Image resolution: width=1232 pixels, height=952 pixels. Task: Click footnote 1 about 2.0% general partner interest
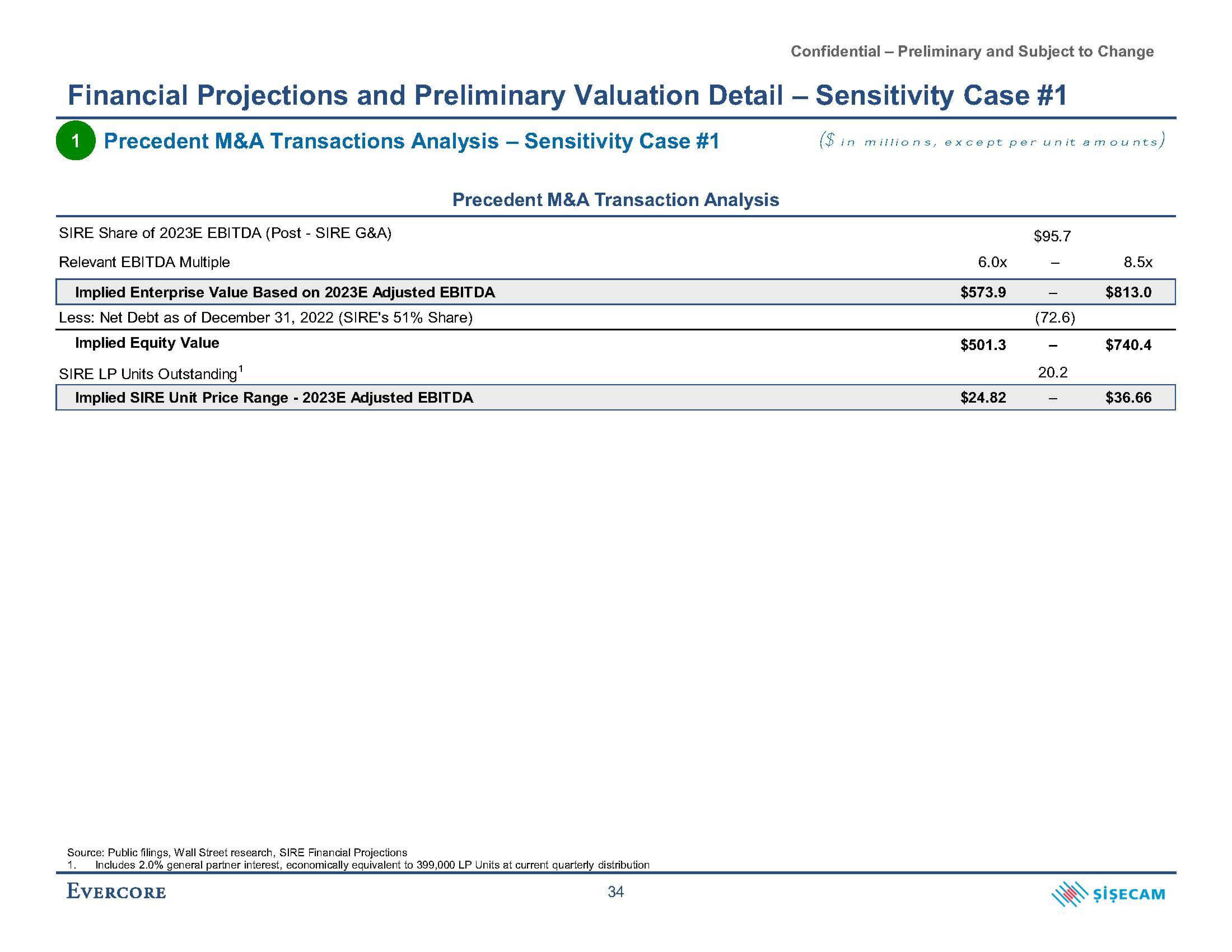click(358, 865)
